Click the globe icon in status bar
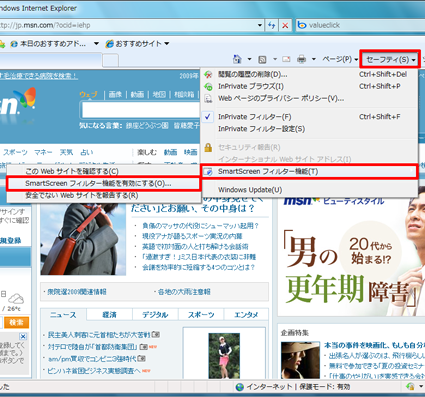Viewport: 425px width, 397px height. point(240,387)
